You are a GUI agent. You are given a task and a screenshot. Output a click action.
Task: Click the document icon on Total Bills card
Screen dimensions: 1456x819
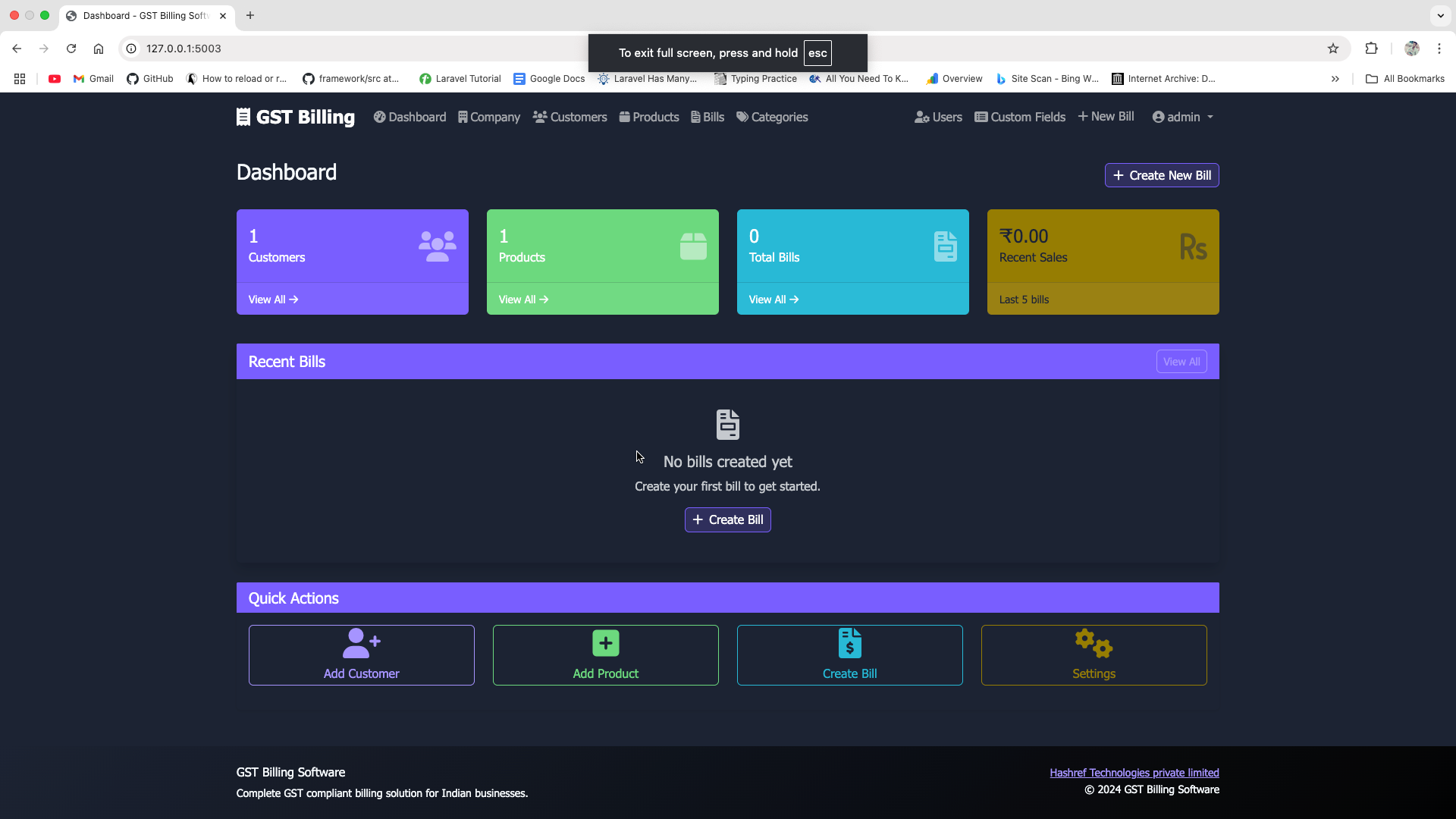[x=945, y=246]
